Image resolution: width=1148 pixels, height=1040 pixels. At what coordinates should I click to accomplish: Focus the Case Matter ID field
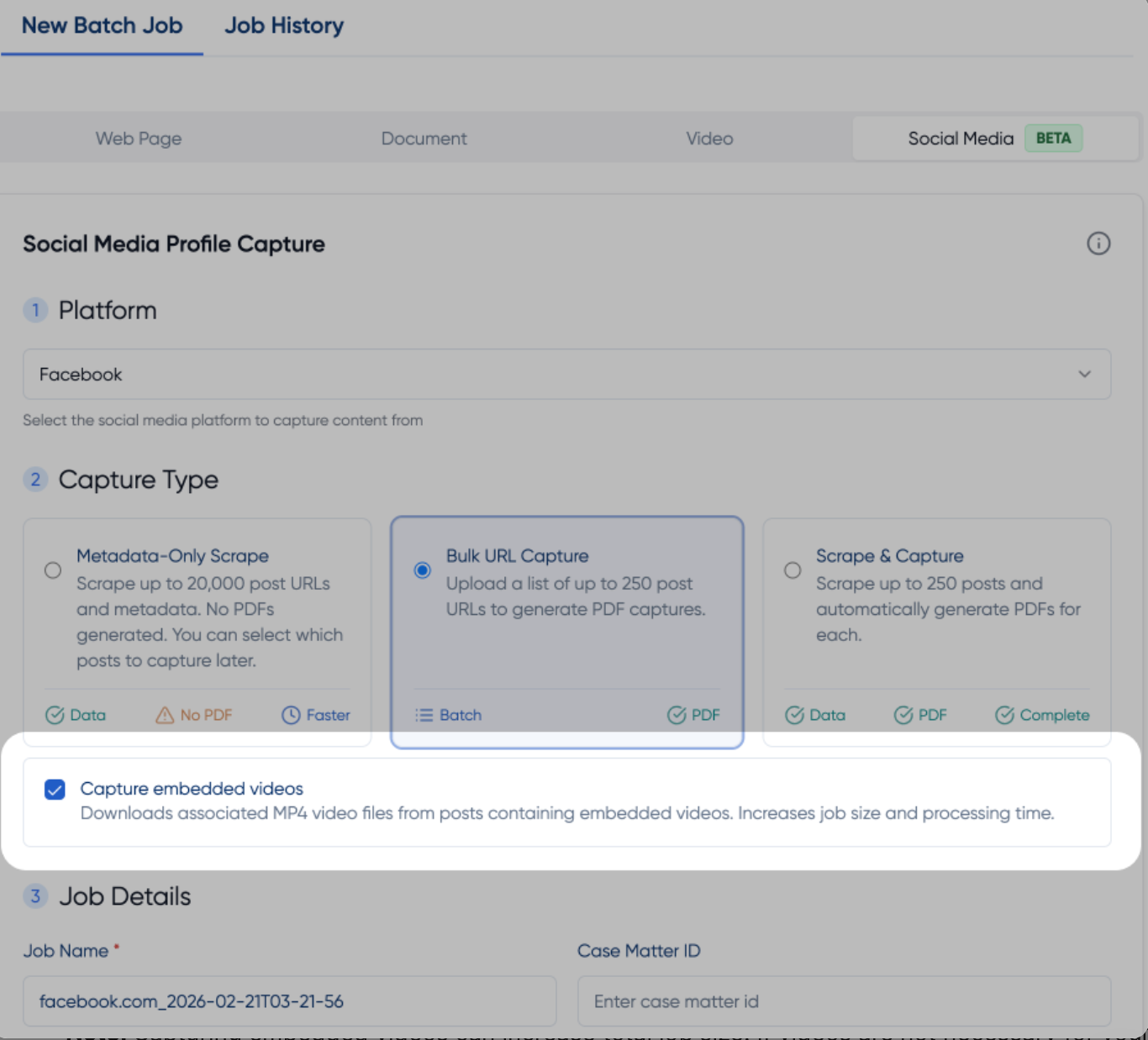click(844, 1001)
